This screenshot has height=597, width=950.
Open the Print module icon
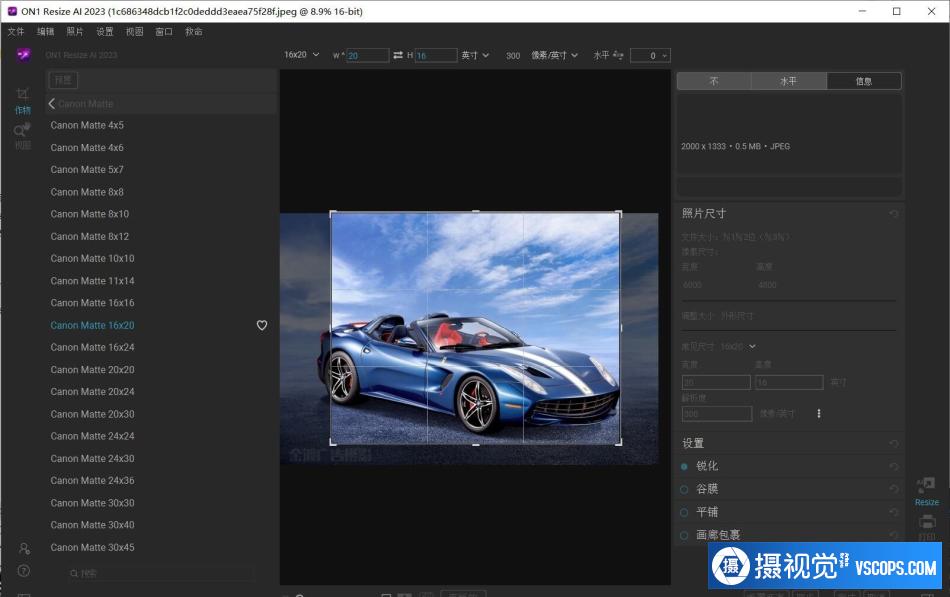[x=926, y=524]
